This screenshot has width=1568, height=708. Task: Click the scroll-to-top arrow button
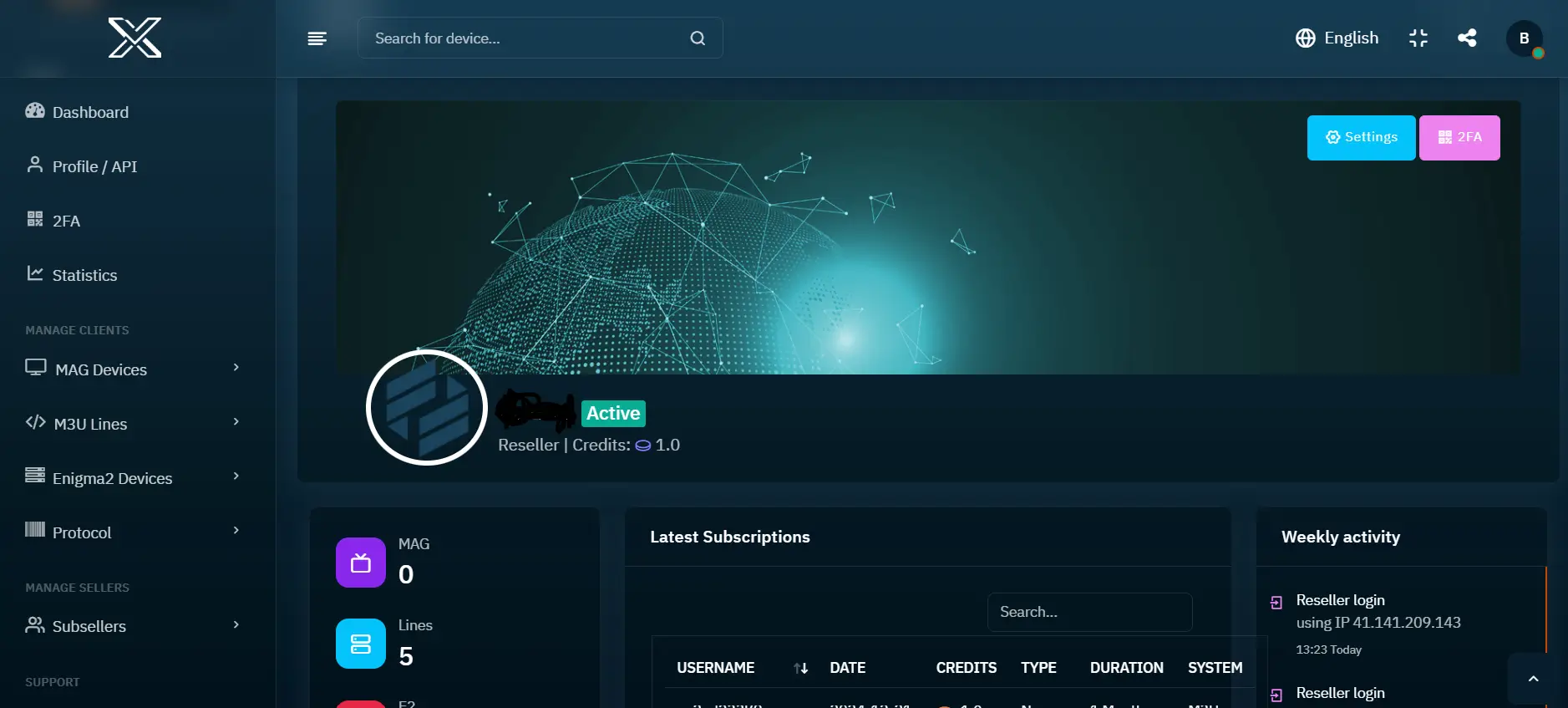[1533, 679]
